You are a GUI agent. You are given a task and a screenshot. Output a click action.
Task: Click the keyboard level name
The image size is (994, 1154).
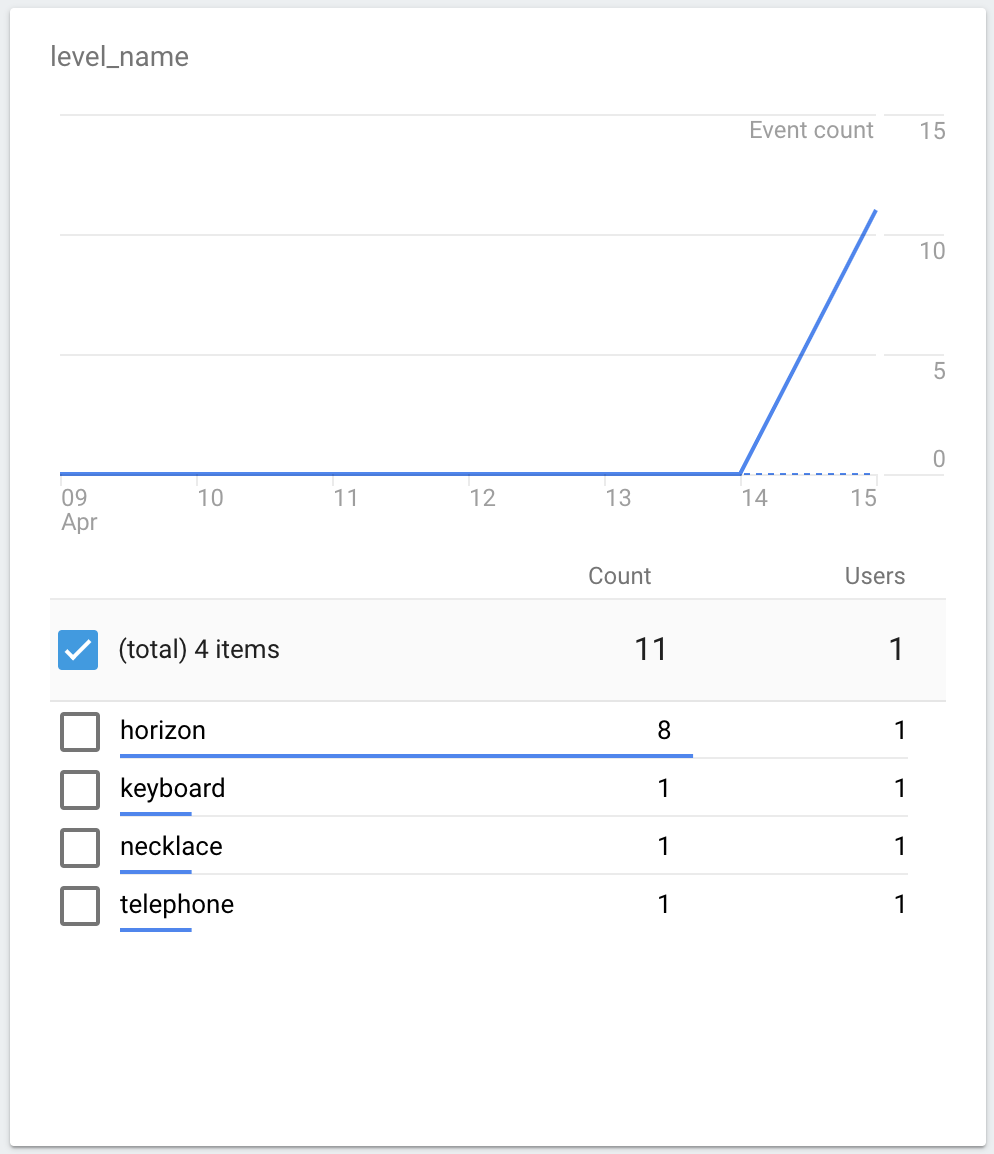tap(172, 788)
